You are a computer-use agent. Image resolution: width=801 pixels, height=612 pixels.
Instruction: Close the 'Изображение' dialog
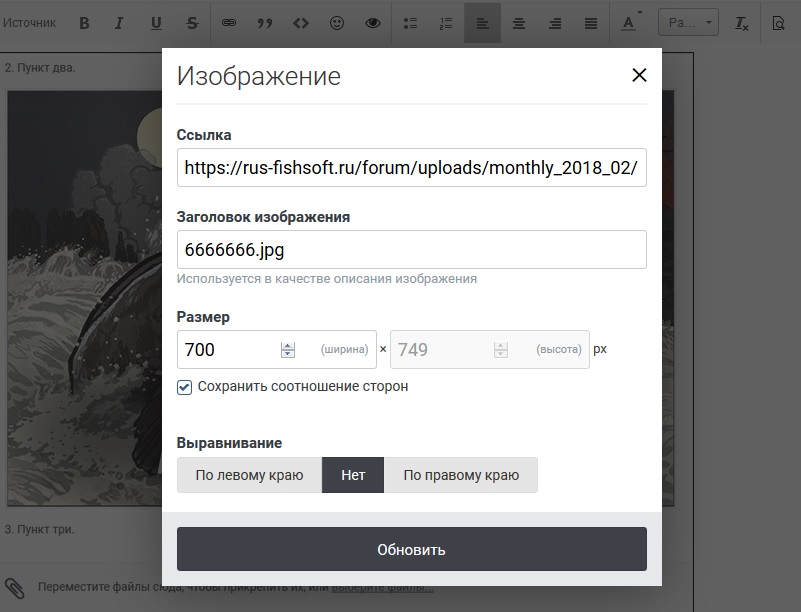click(639, 75)
